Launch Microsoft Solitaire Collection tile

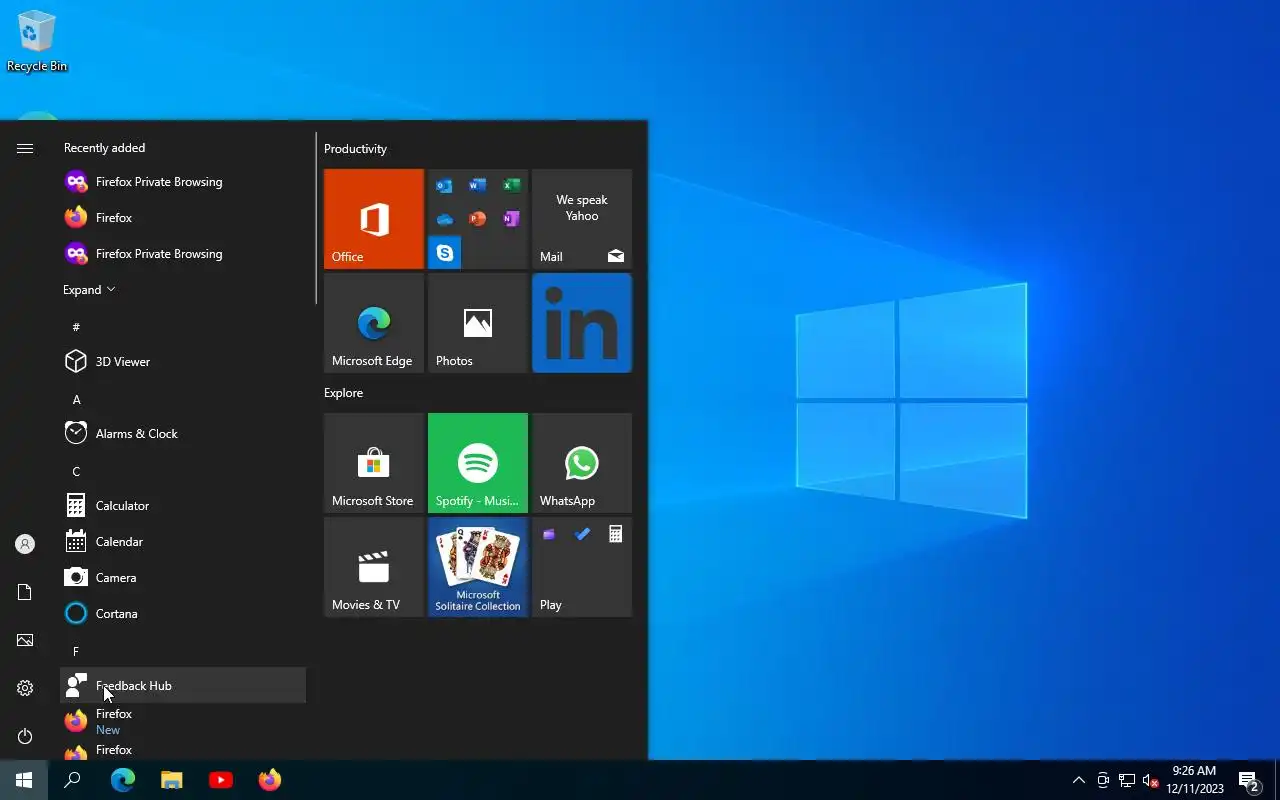click(x=478, y=567)
